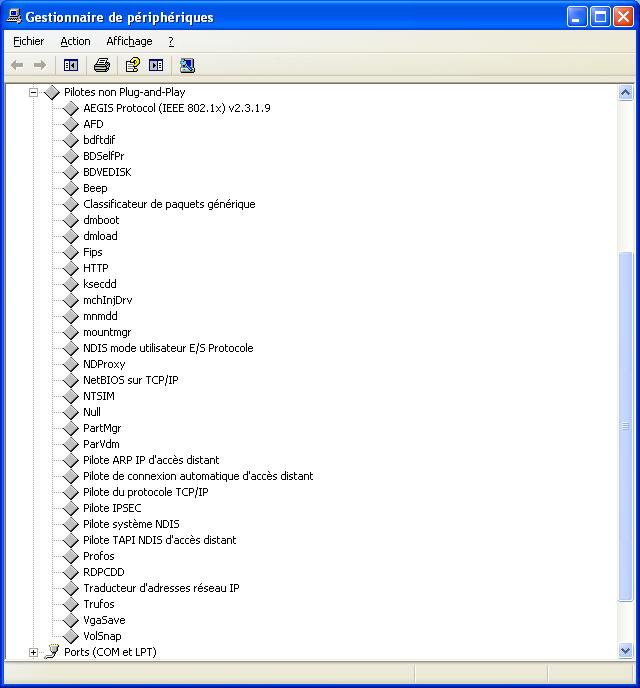Click diamond icon beside PartMgr
Viewport: 640px width, 688px height.
71,428
